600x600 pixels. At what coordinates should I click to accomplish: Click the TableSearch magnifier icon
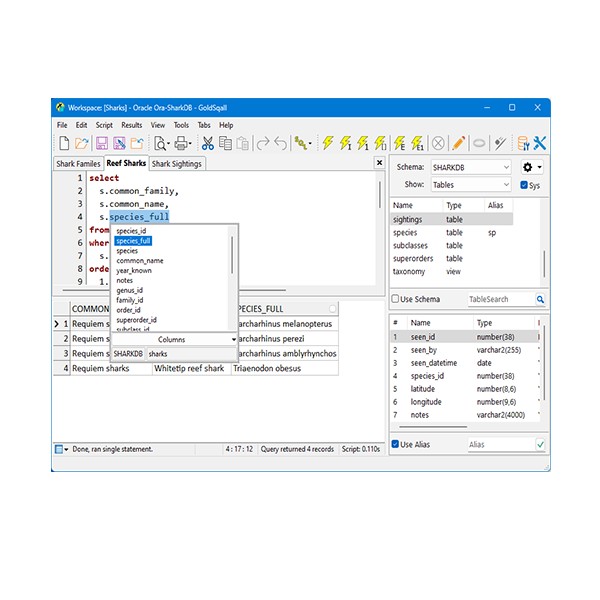[x=540, y=299]
